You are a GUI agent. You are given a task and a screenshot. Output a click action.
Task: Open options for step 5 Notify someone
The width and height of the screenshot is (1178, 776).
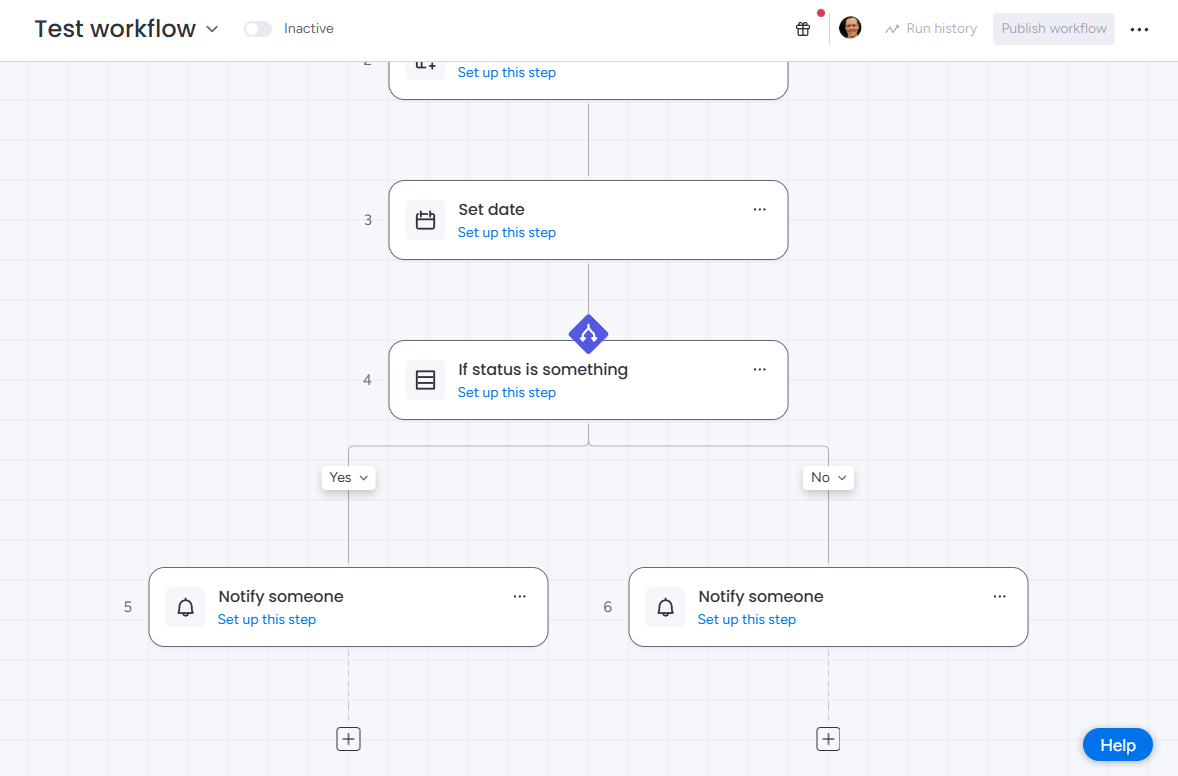point(519,596)
